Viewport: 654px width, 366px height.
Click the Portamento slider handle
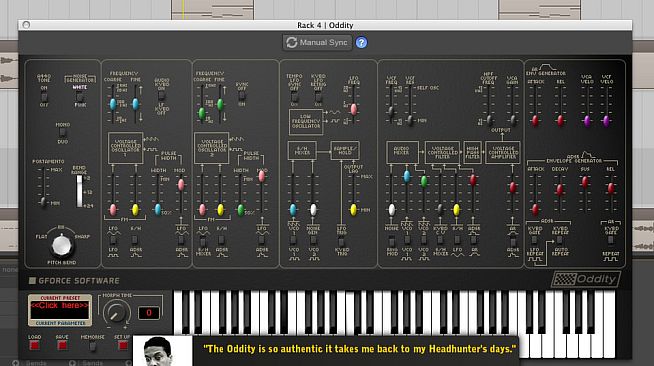(43, 202)
